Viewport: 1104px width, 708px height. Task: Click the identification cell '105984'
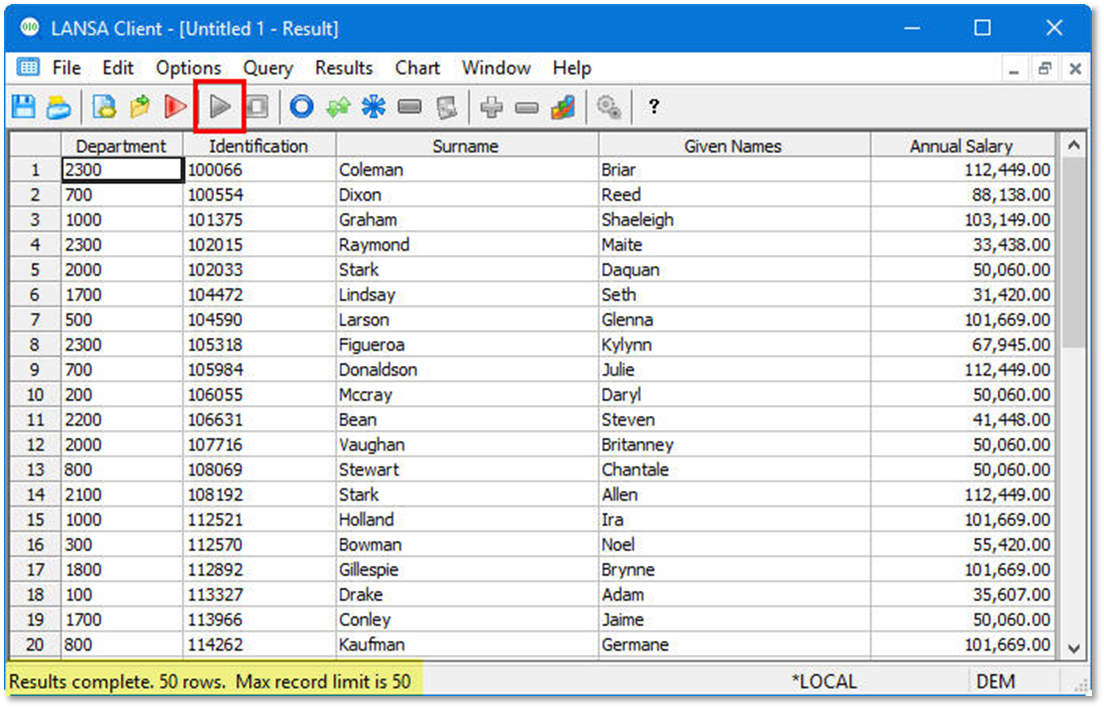point(259,369)
